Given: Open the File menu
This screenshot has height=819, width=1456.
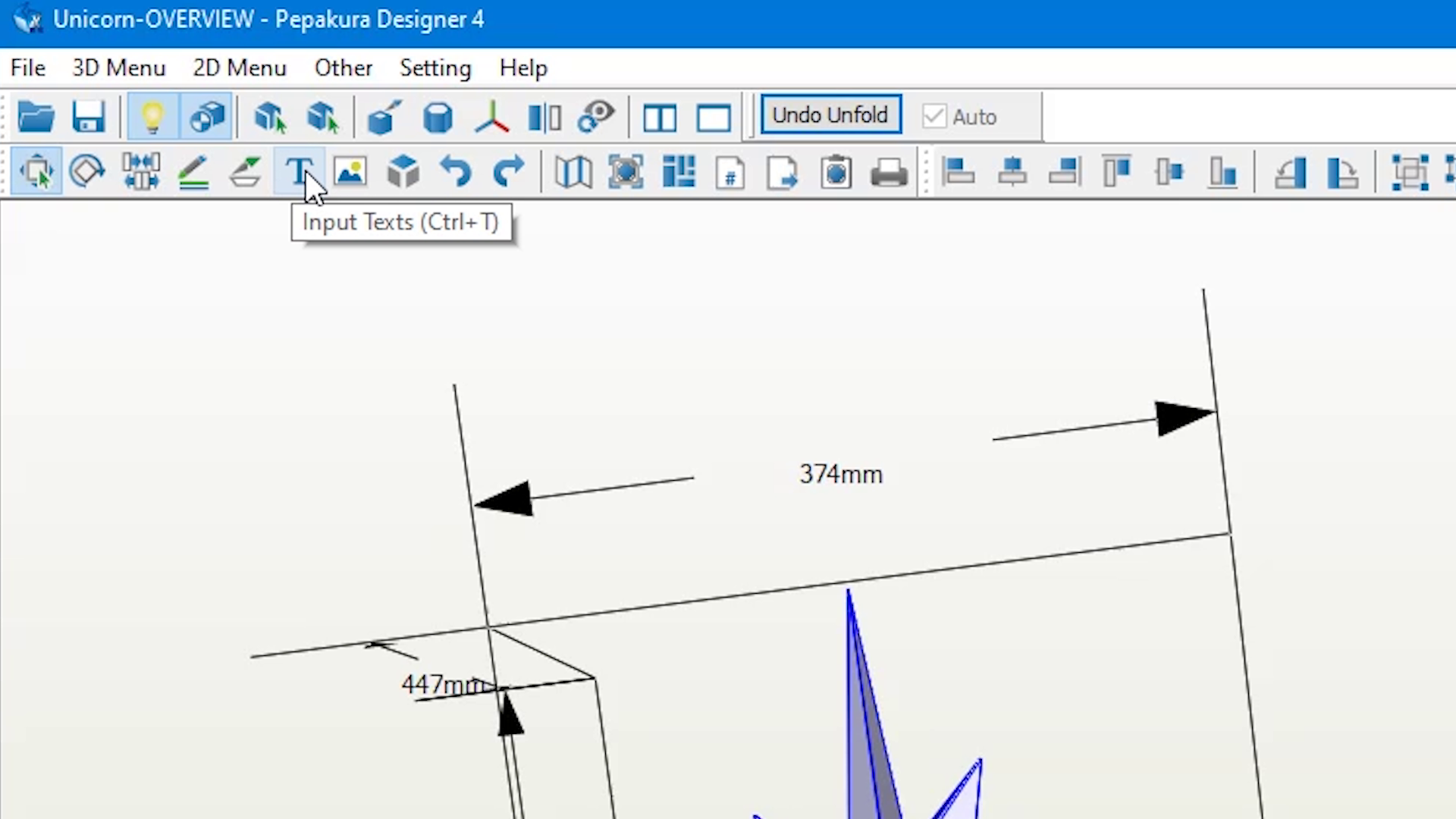Looking at the screenshot, I should click(x=28, y=68).
